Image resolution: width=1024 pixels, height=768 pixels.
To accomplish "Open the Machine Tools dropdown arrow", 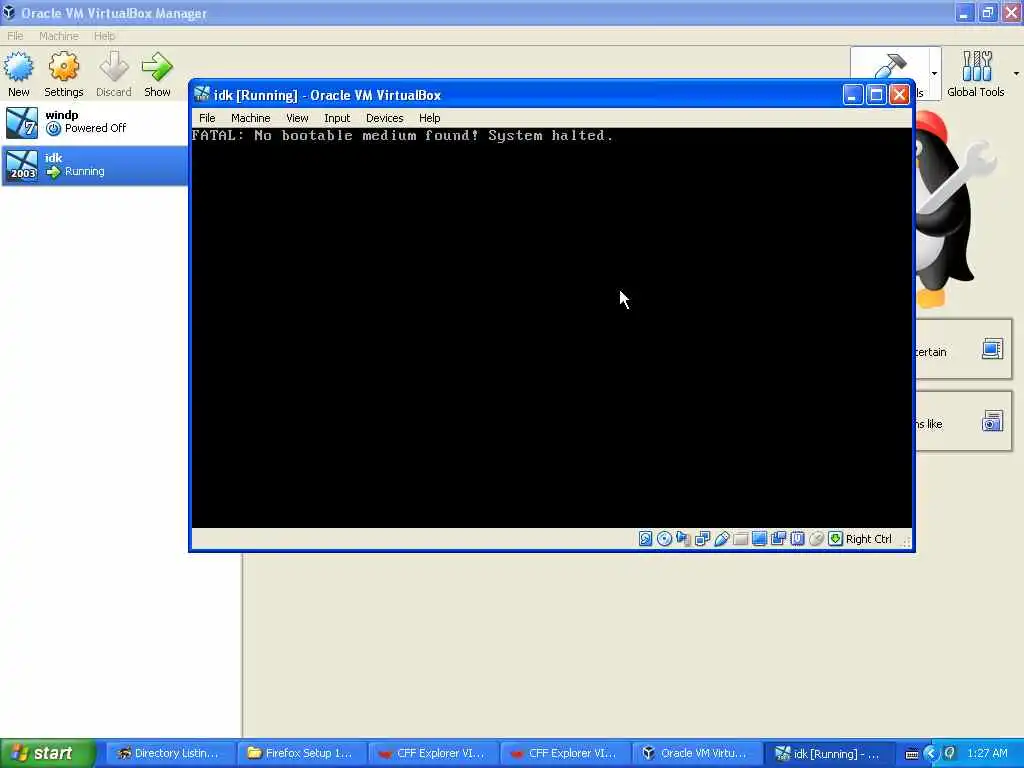I will tap(934, 73).
